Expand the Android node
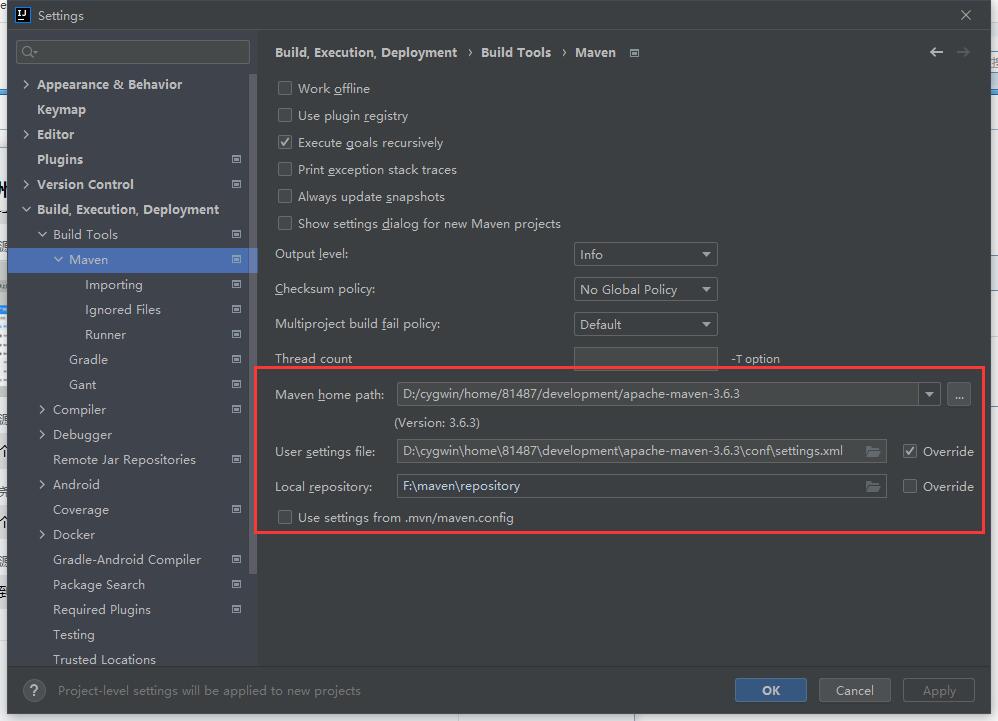 click(x=42, y=484)
